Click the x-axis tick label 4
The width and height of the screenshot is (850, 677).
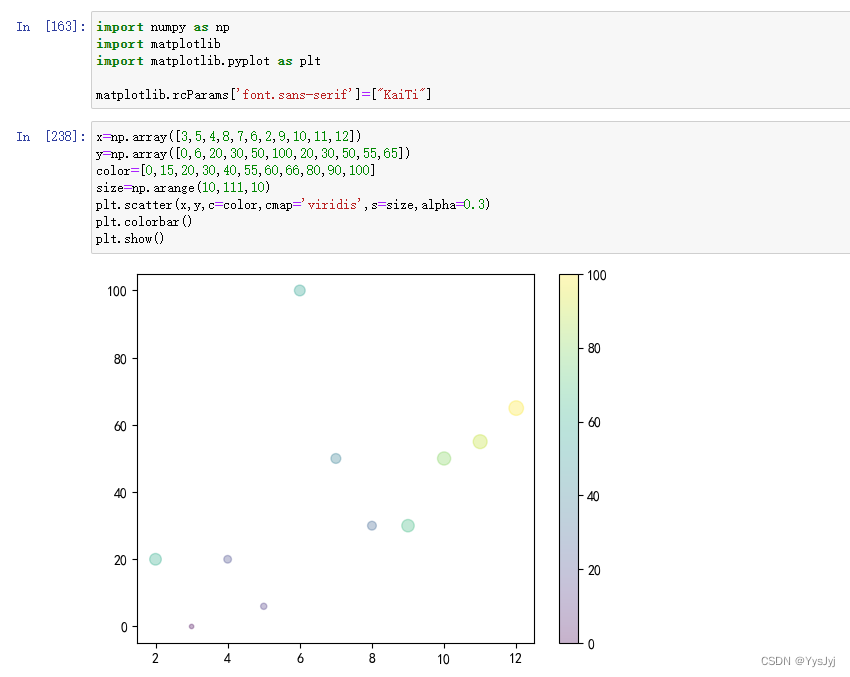click(x=228, y=659)
